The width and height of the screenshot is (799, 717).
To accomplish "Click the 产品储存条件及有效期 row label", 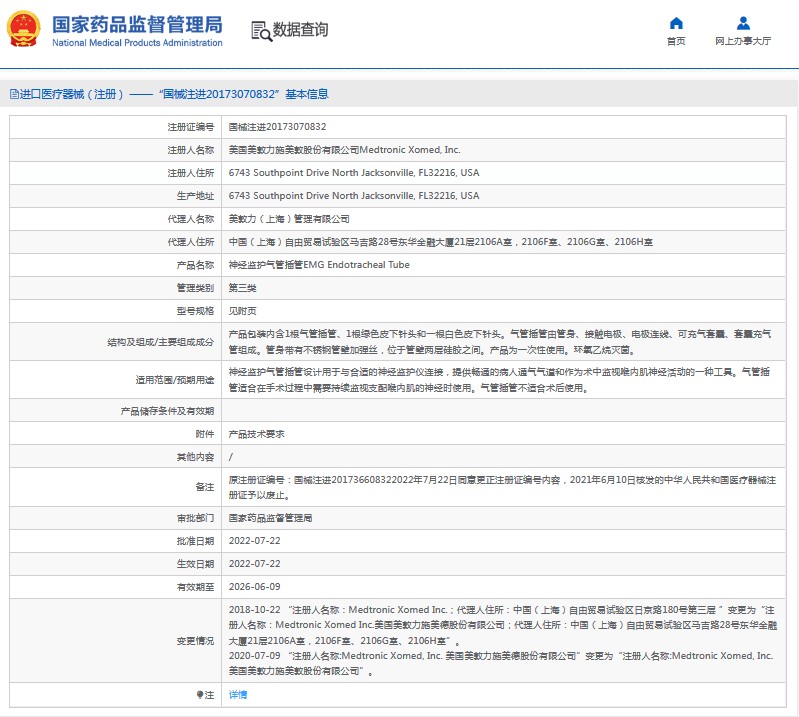I will point(167,411).
